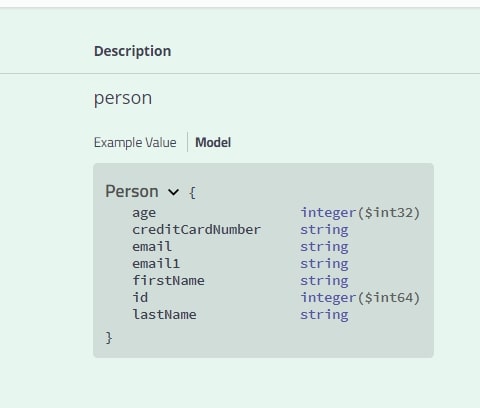The image size is (480, 408).
Task: Click the id property name
Action: [140, 298]
